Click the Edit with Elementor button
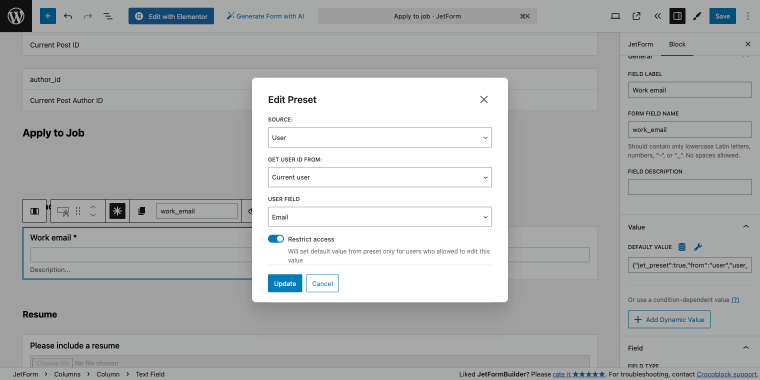This screenshot has width=760, height=380. click(x=171, y=16)
